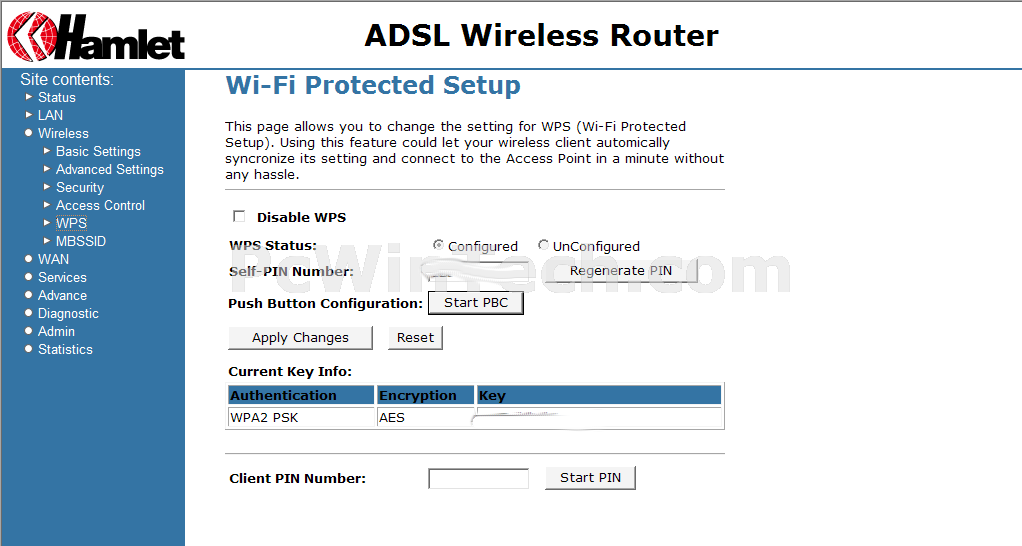Open the LAN page
The width and height of the screenshot is (1022, 546).
point(50,115)
